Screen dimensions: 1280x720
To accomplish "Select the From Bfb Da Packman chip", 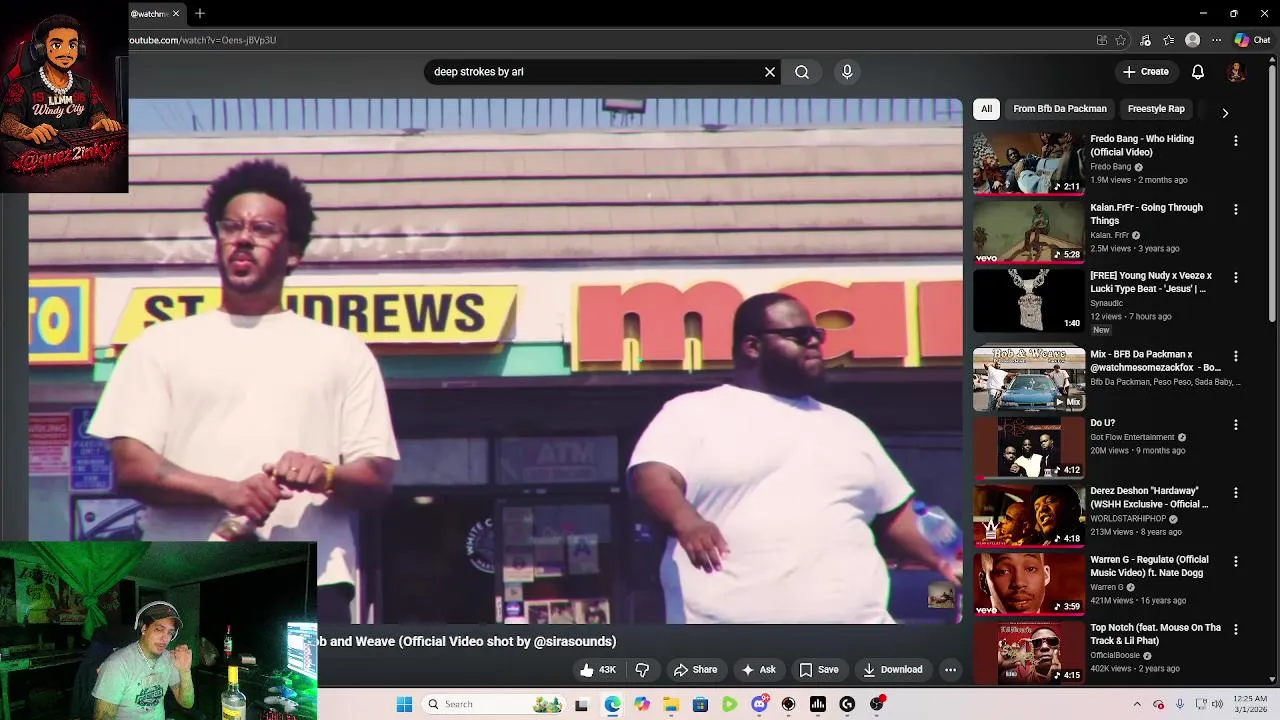I will point(1060,109).
